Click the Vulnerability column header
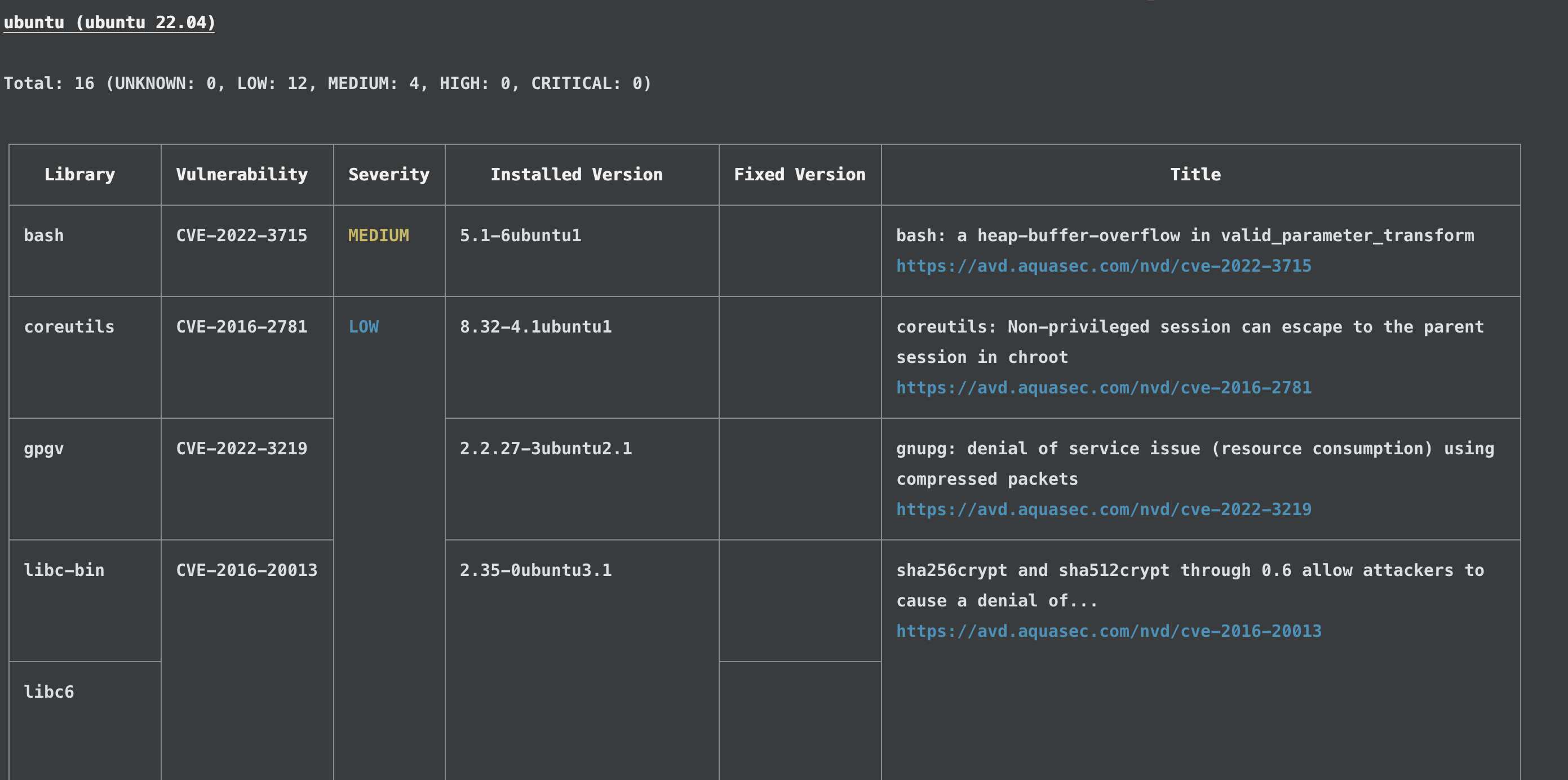The image size is (1568, 780). 242,175
